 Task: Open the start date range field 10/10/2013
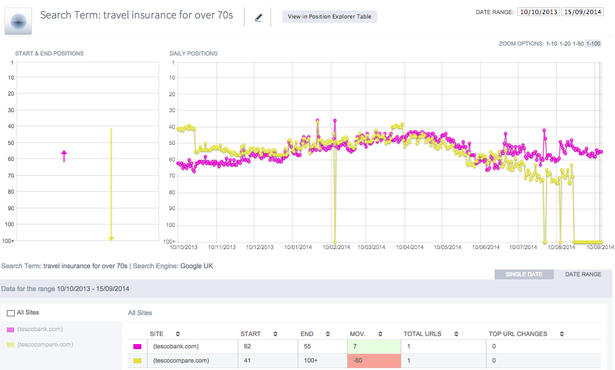pyautogui.click(x=539, y=12)
